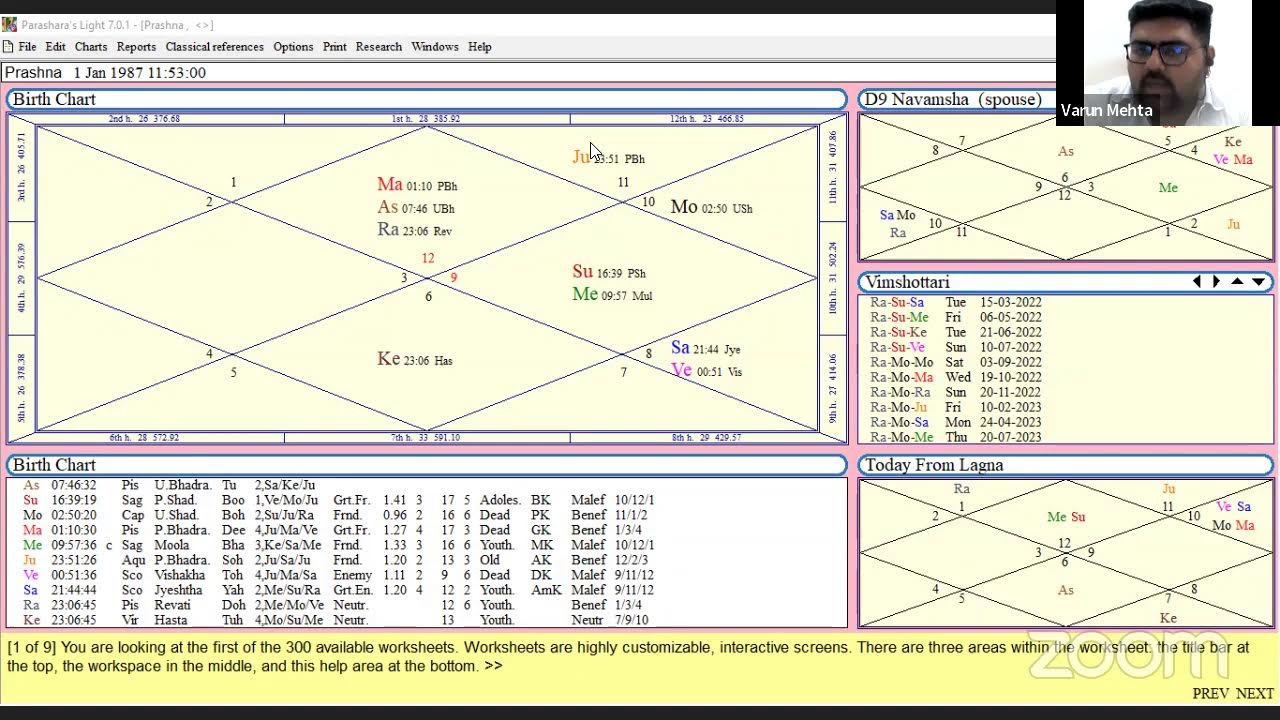Image resolution: width=1280 pixels, height=720 pixels.
Task: Select Ke 23:06 Has in the birth chart
Action: (414, 360)
